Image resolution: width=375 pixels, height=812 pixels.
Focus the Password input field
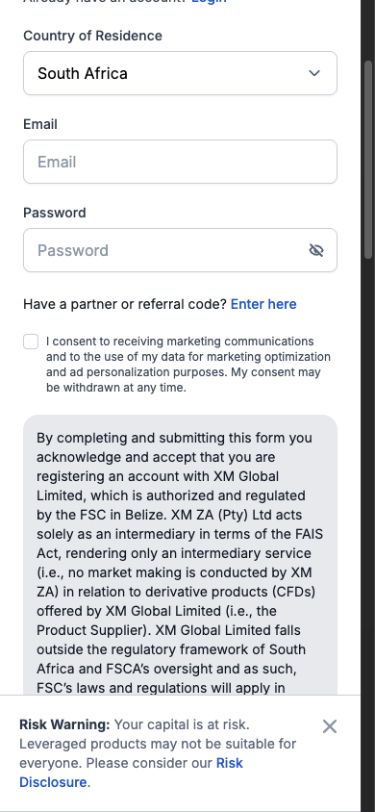(x=180, y=250)
